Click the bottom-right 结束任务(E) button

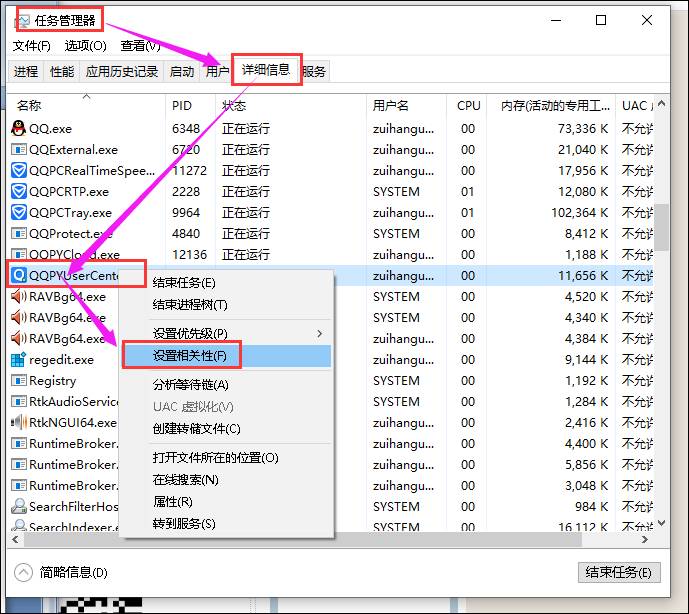tap(619, 572)
